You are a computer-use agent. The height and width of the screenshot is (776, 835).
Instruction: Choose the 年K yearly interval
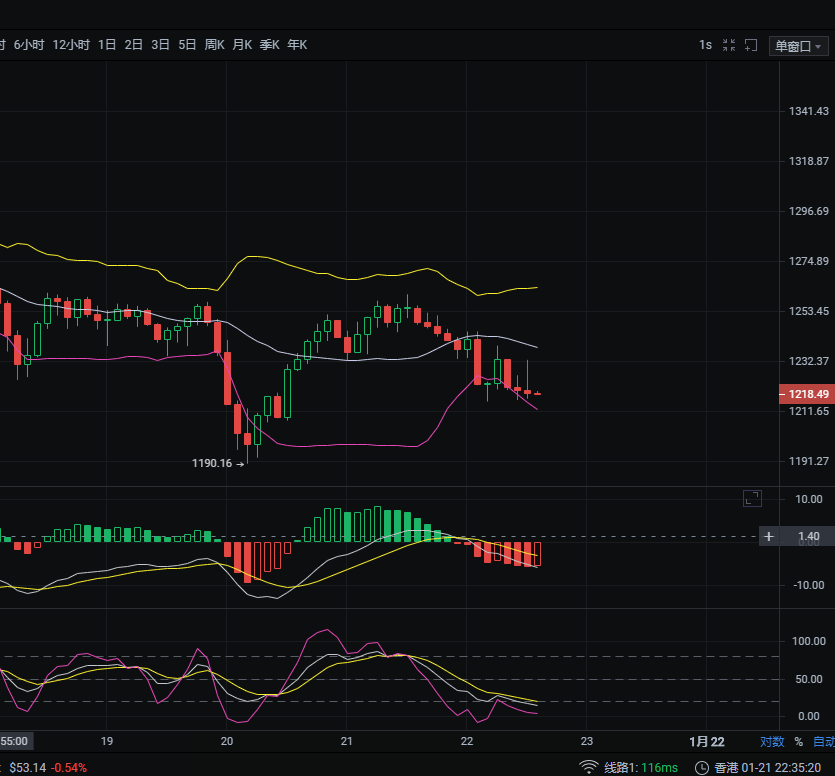point(297,45)
